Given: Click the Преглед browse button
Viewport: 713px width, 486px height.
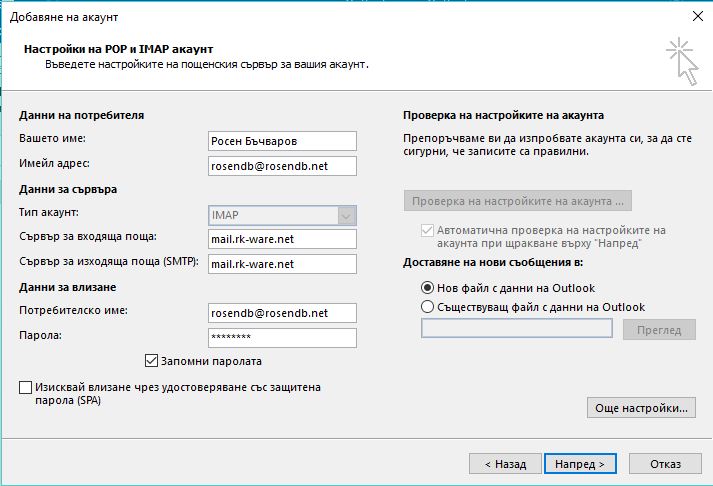Looking at the screenshot, I should (x=659, y=330).
